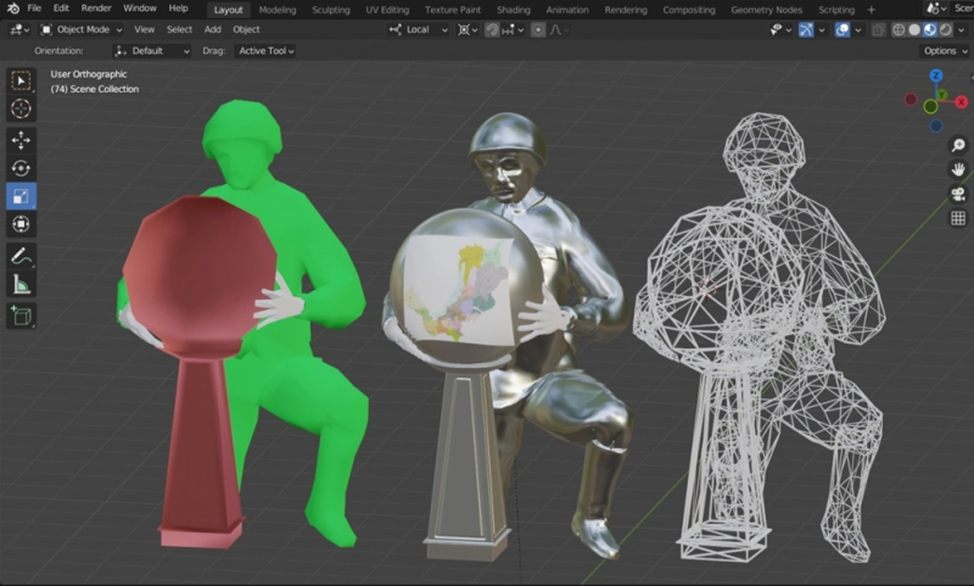Open Drag Active Tool dropdown
Viewport: 974px width, 586px height.
[265, 51]
